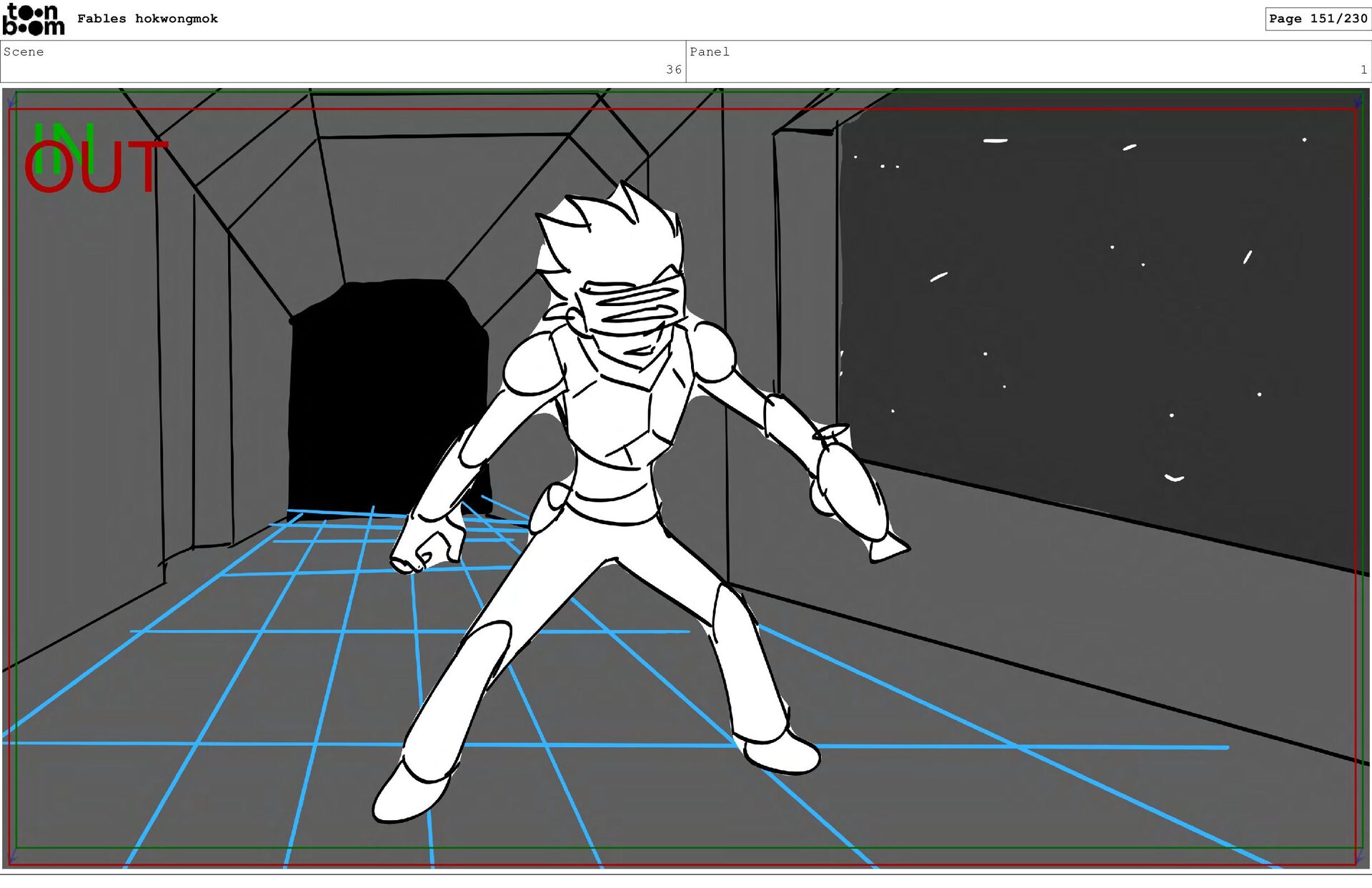Click the Page 151/230 indicator box
This screenshot has height=888, width=1372.
[1317, 19]
